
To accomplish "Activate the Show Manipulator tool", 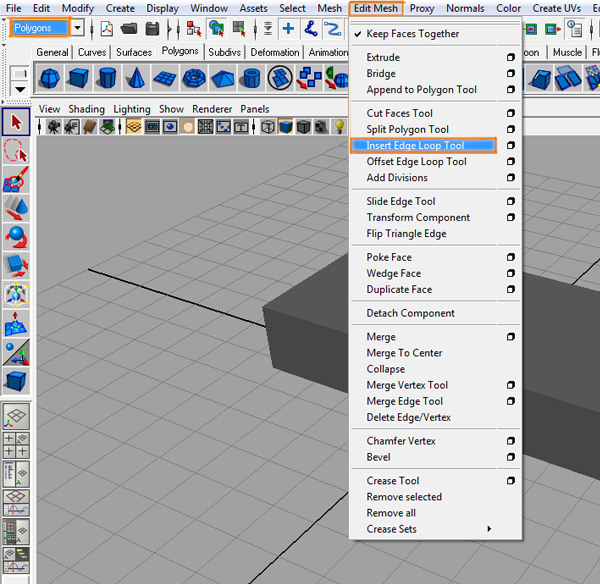I will pyautogui.click(x=16, y=352).
